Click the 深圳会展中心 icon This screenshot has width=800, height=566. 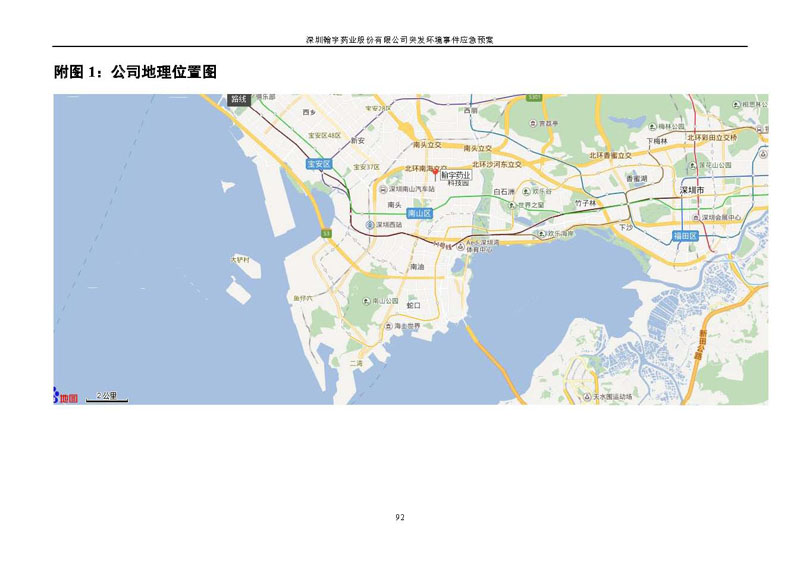697,217
